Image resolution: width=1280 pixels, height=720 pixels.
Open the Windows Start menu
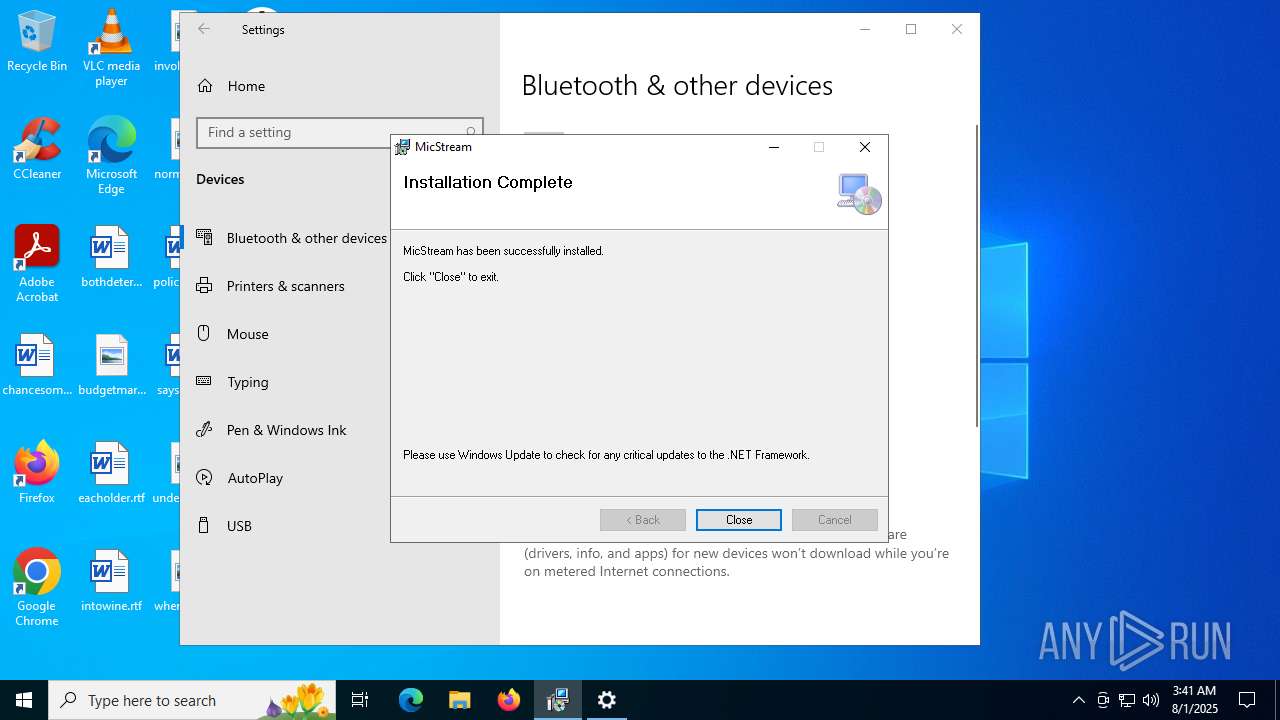coord(24,700)
